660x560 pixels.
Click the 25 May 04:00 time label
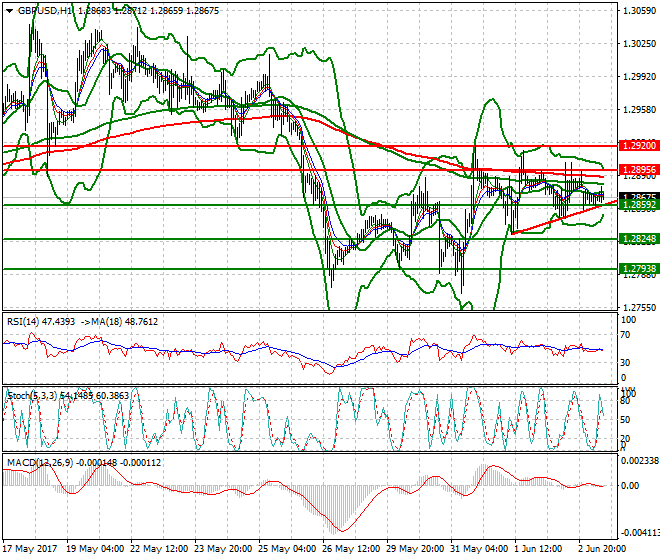coord(287,549)
